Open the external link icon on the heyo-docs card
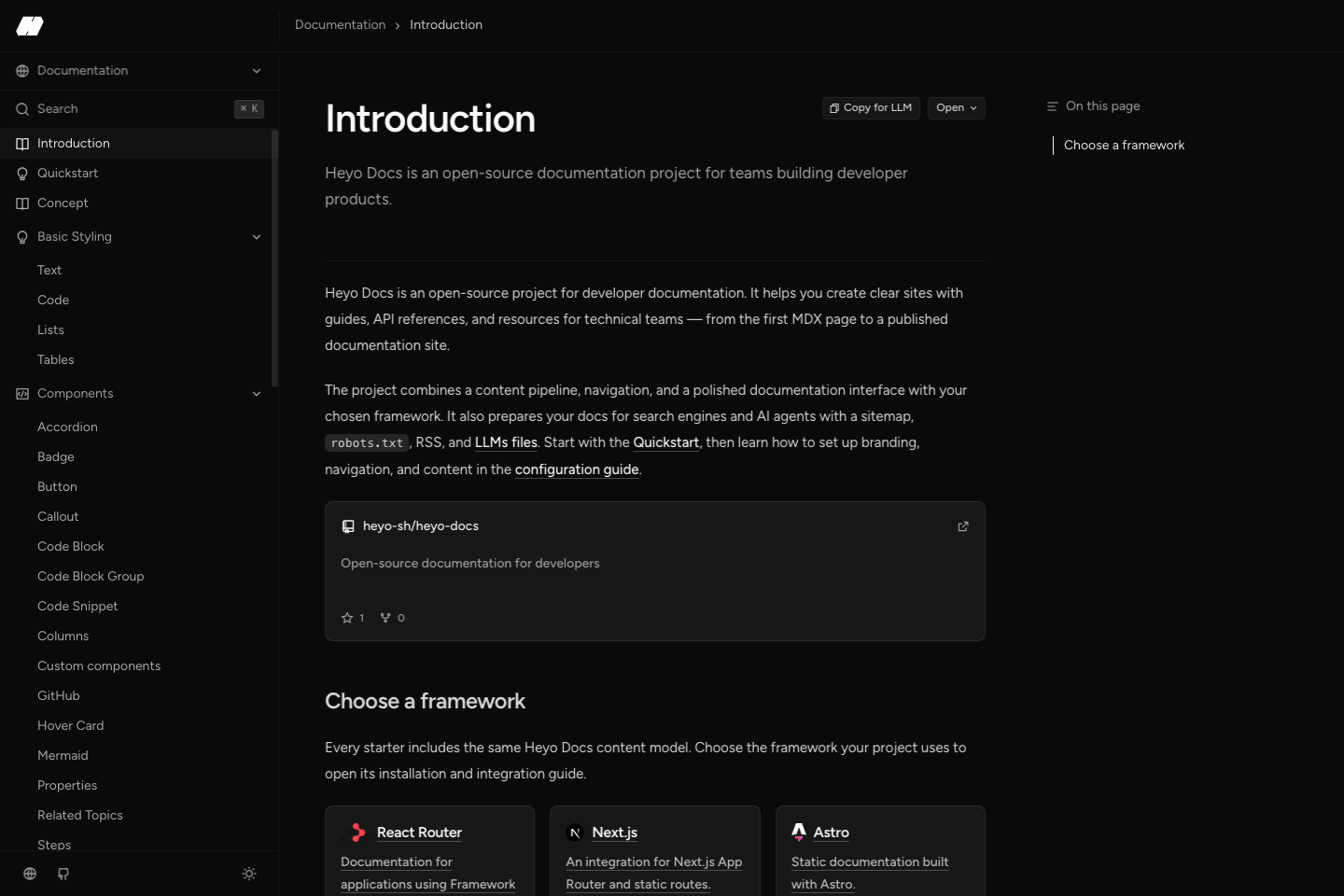The width and height of the screenshot is (1344, 896). point(963,526)
